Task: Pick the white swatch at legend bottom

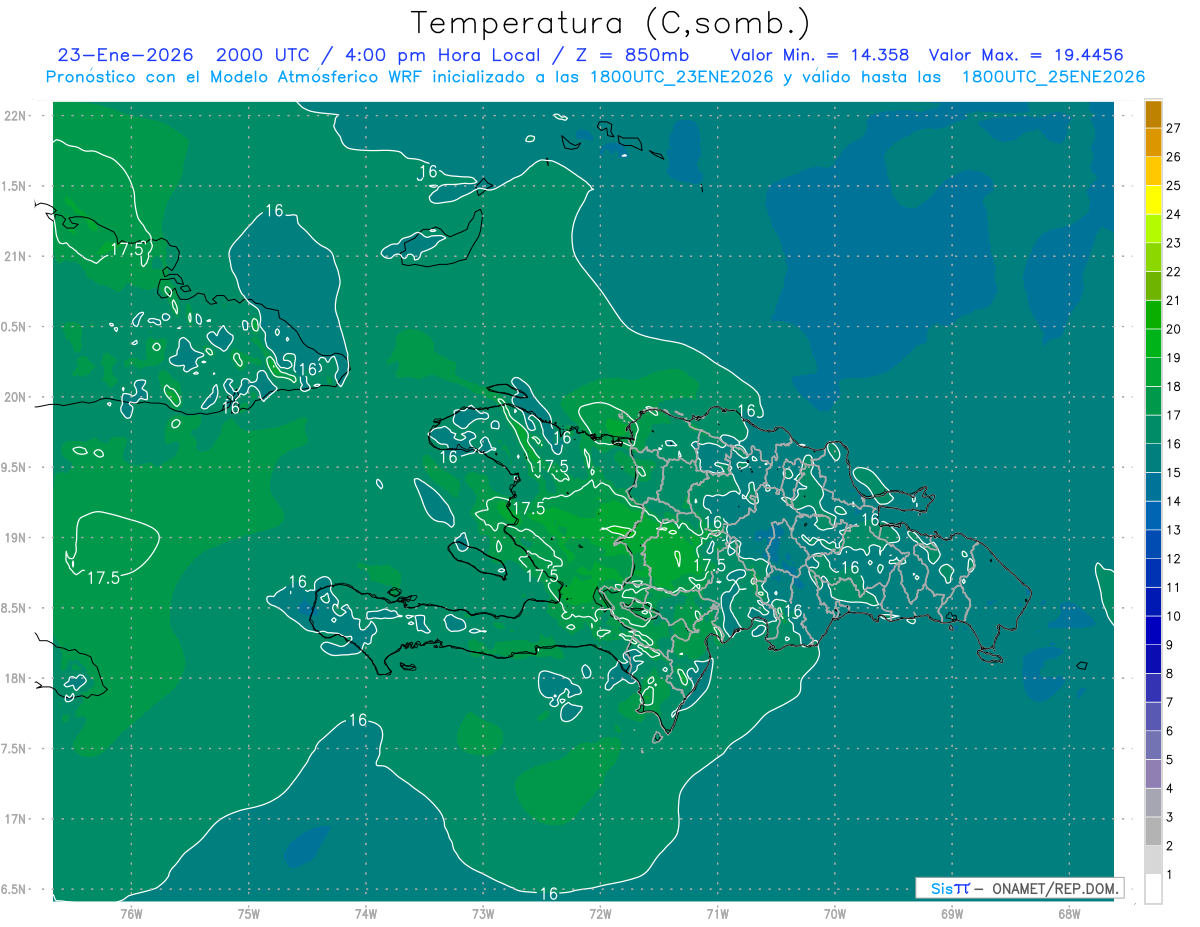Action: 1153,888
